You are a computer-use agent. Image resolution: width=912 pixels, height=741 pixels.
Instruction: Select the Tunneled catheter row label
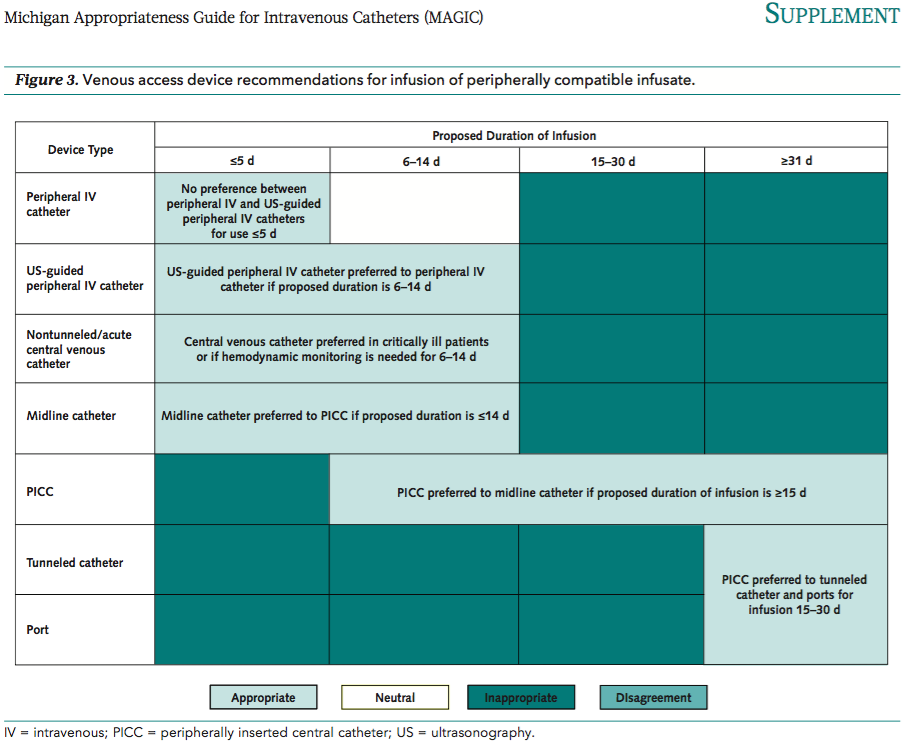(75, 563)
